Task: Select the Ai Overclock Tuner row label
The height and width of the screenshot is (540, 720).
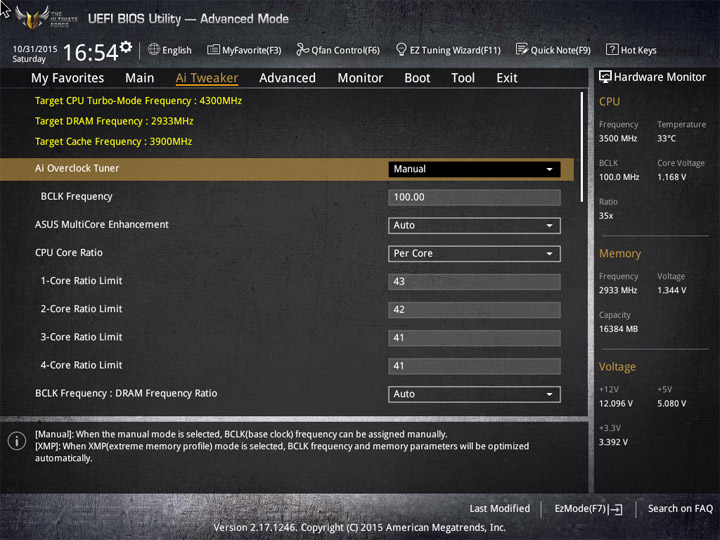Action: [77, 169]
